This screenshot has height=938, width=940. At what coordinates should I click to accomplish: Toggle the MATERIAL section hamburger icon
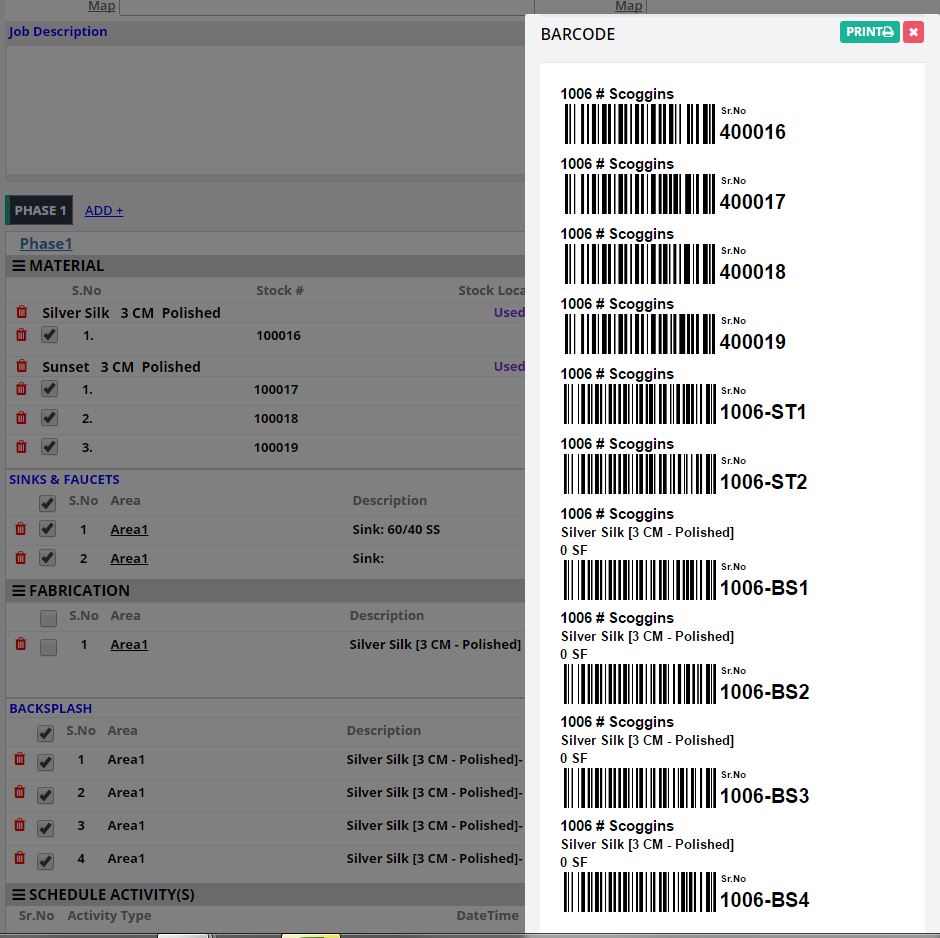[19, 266]
